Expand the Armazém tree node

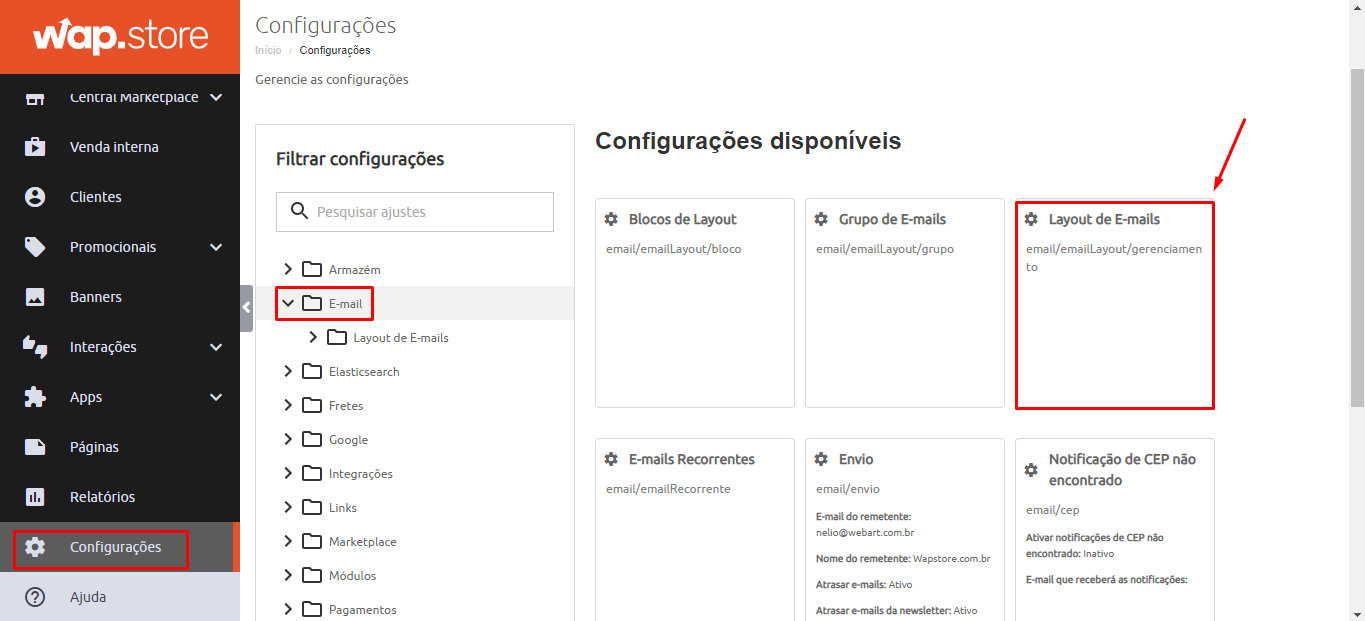point(288,269)
